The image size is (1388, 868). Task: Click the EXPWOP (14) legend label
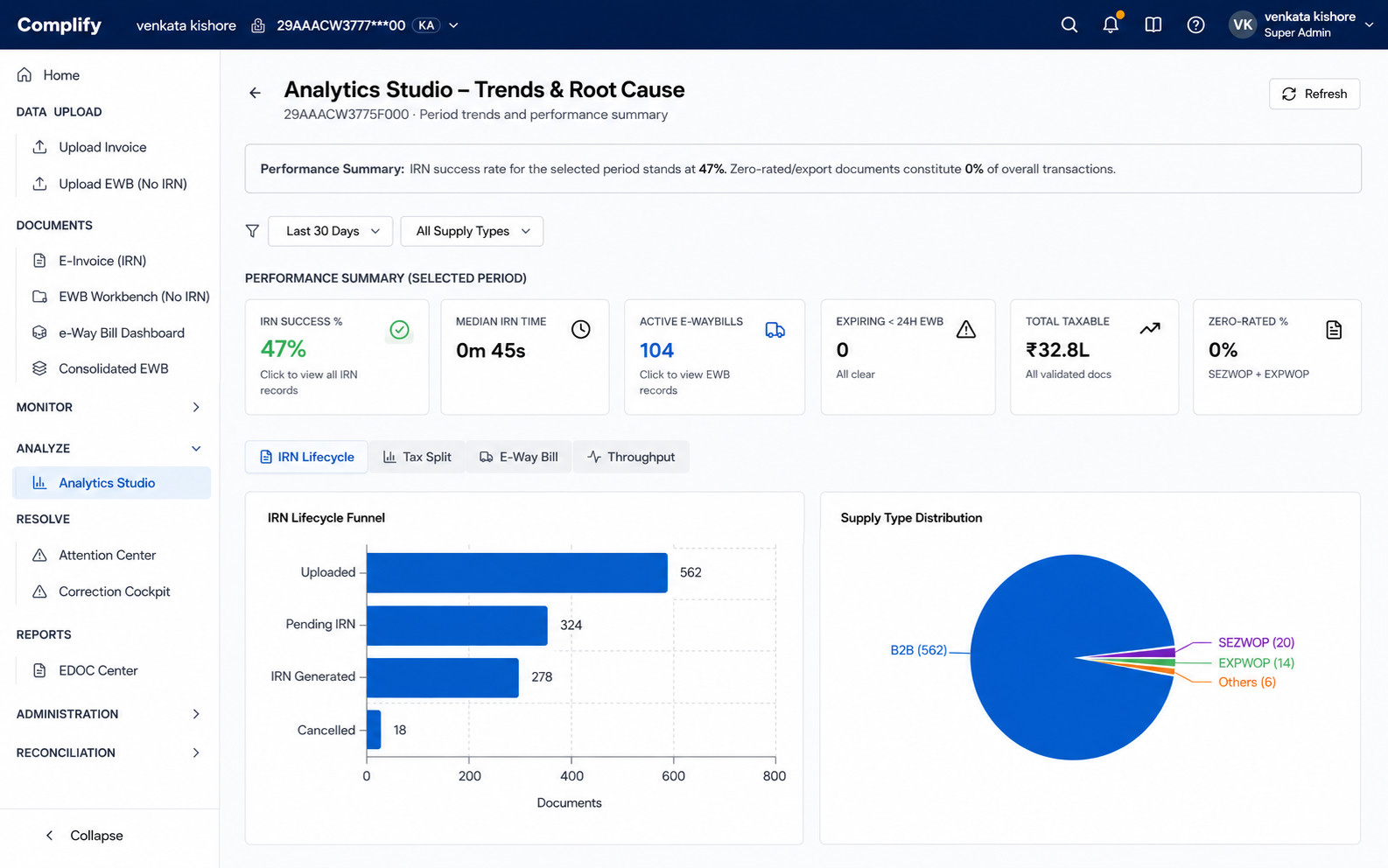point(1256,662)
